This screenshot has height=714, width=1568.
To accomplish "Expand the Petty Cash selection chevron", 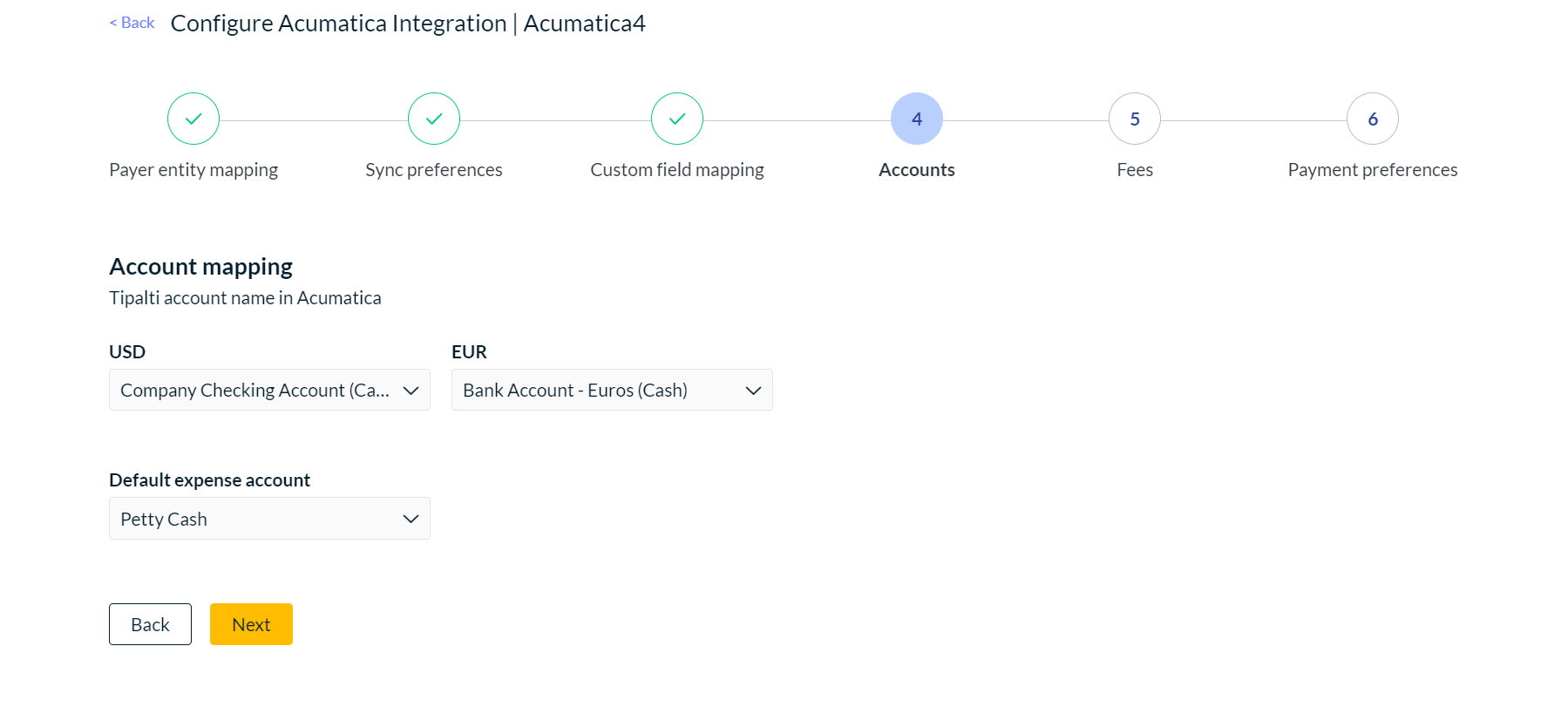I will point(411,518).
